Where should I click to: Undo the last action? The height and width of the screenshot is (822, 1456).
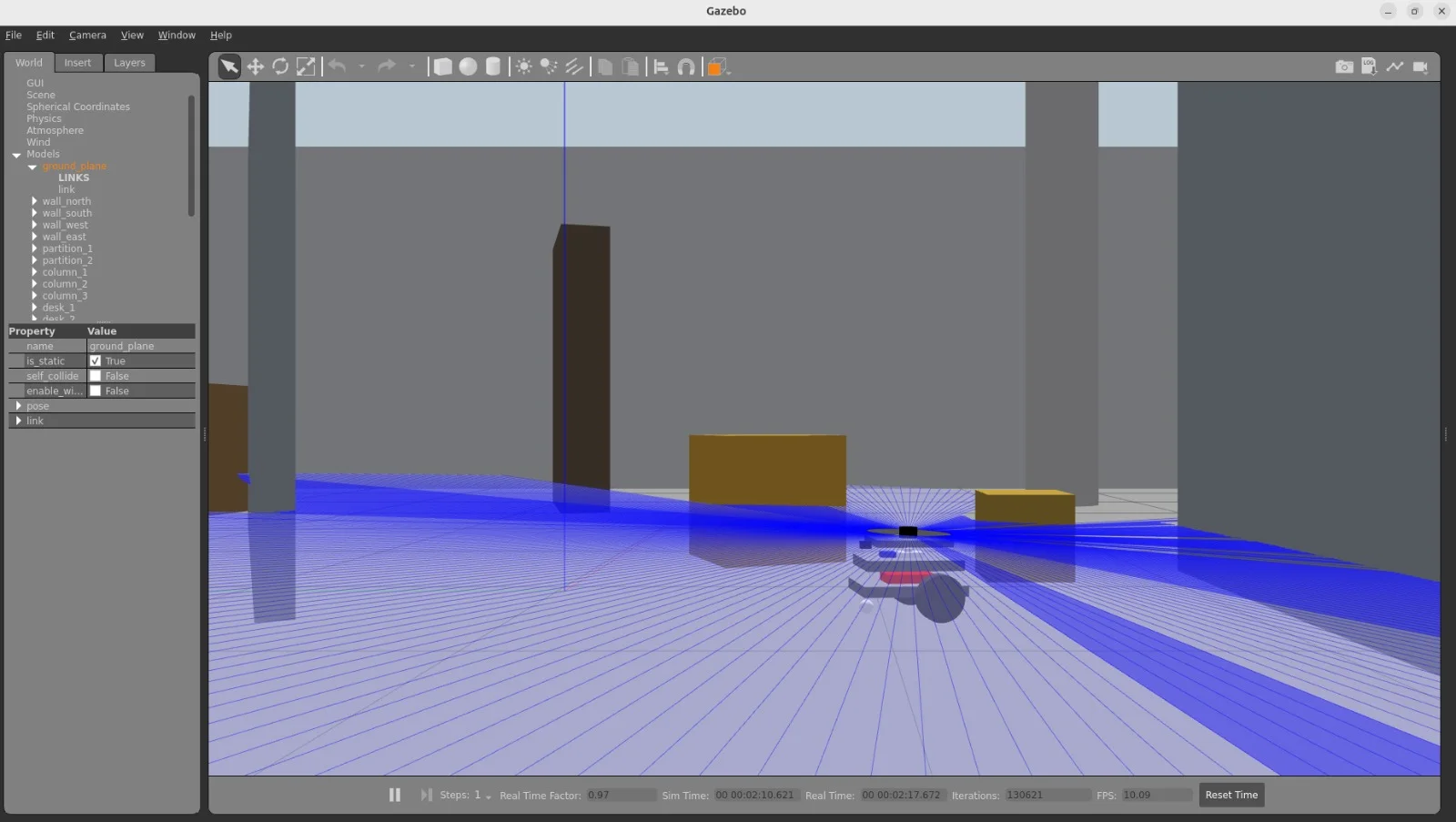(x=337, y=66)
